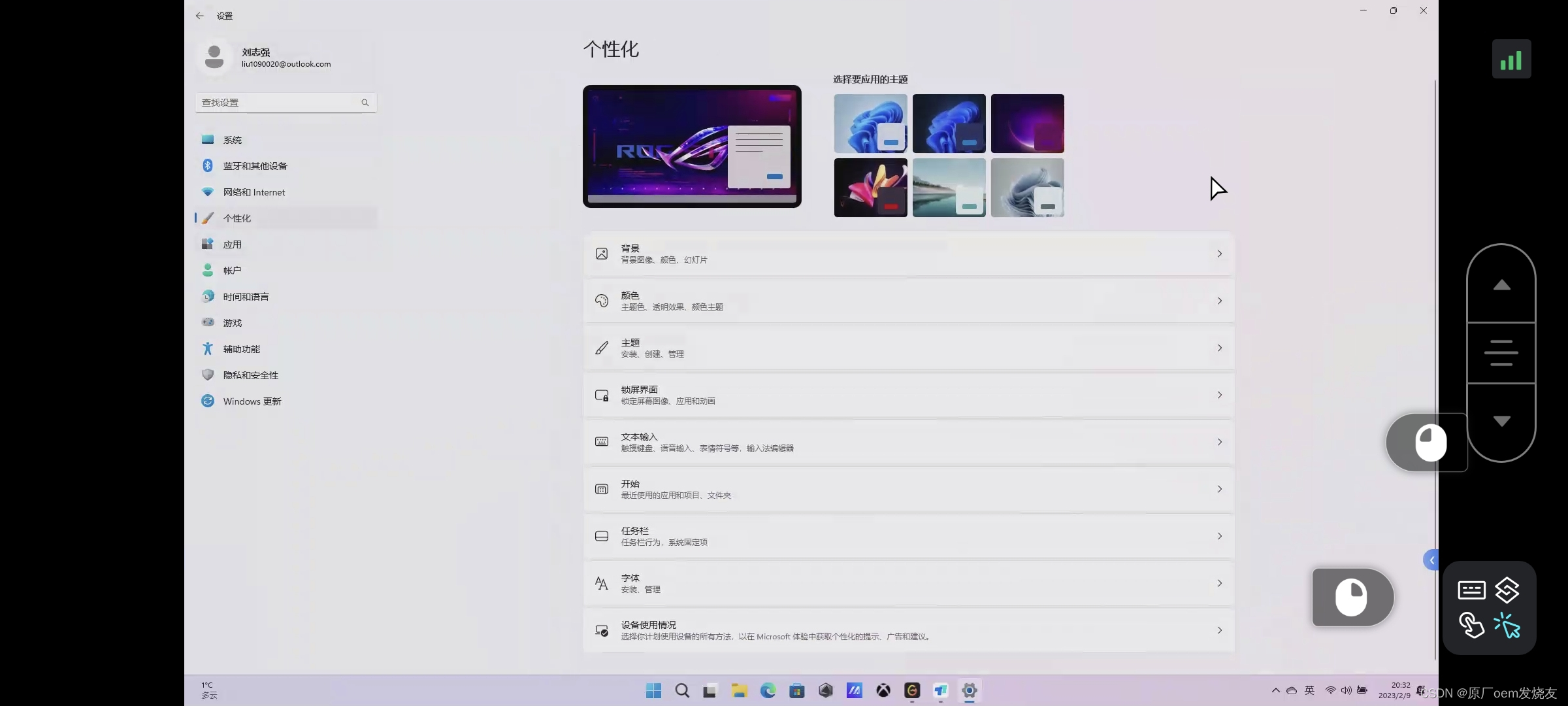The image size is (1568, 706).
Task: Apply the light blue bloom theme
Action: [870, 124]
